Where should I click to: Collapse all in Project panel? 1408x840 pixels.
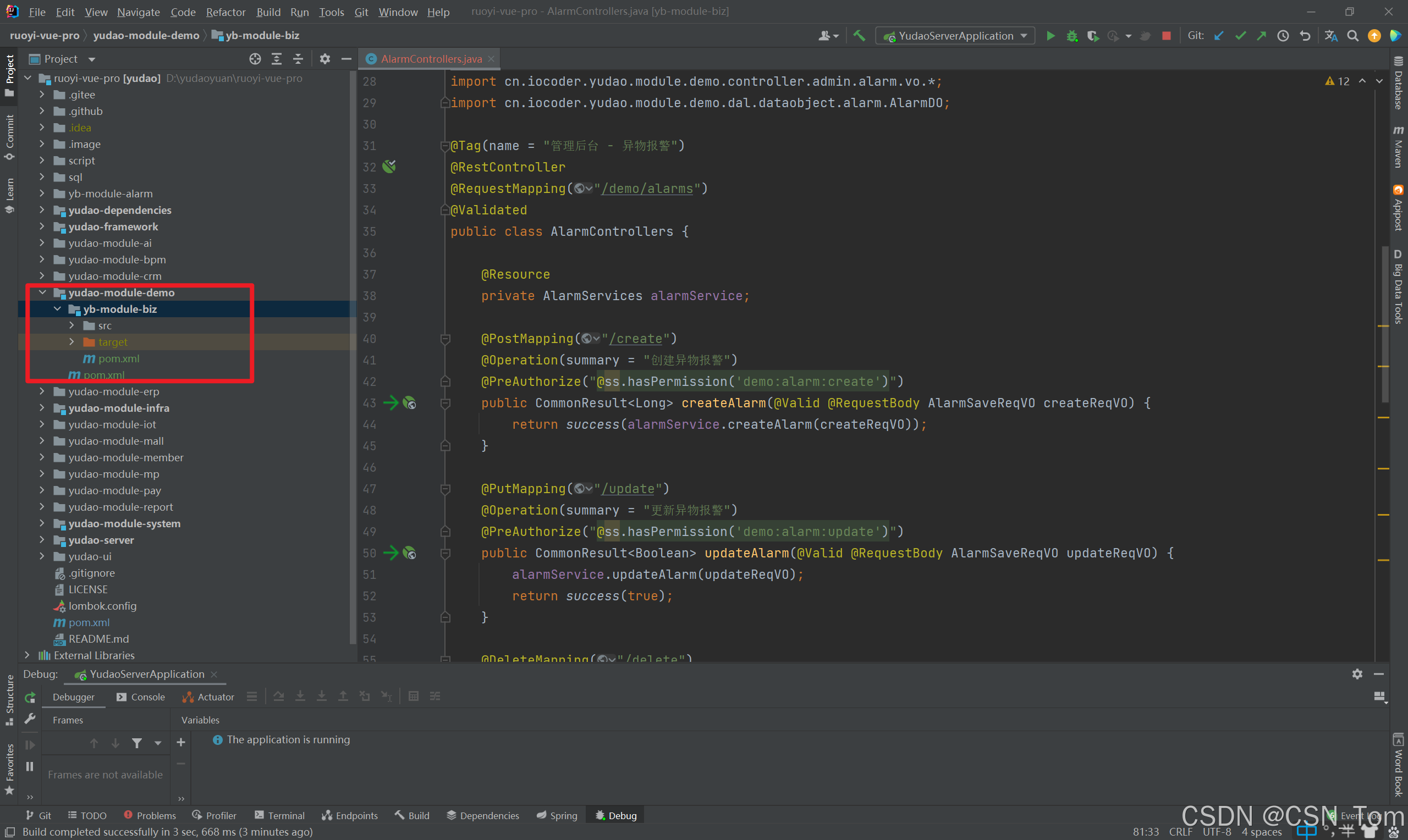(298, 59)
